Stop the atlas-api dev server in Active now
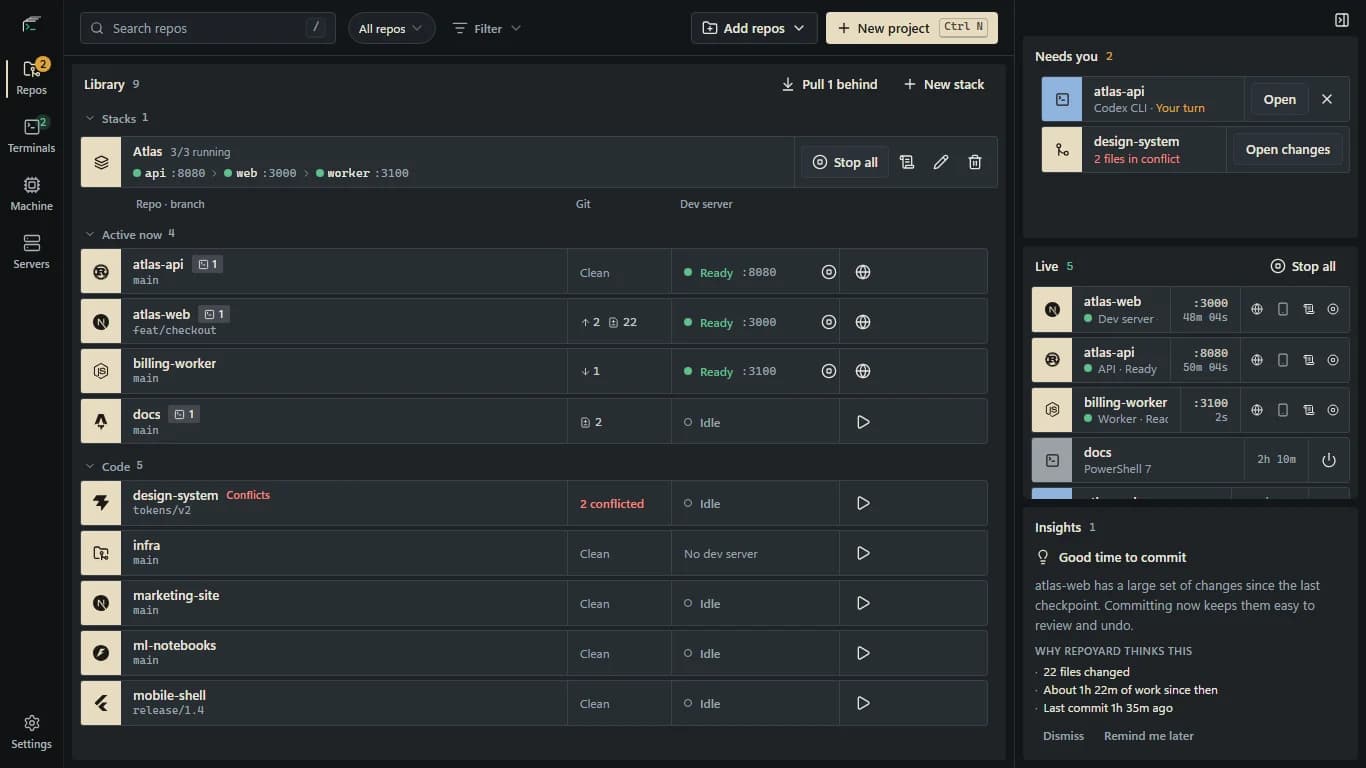Image resolution: width=1366 pixels, height=768 pixels. click(828, 272)
